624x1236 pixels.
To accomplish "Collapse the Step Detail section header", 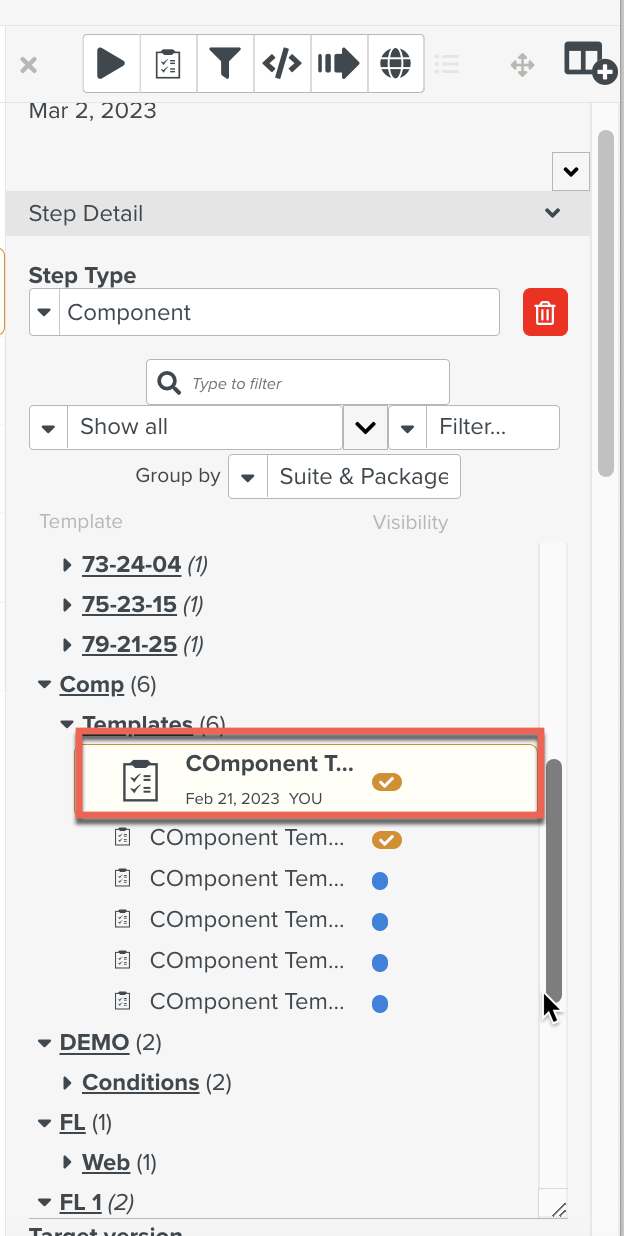I will 552,213.
